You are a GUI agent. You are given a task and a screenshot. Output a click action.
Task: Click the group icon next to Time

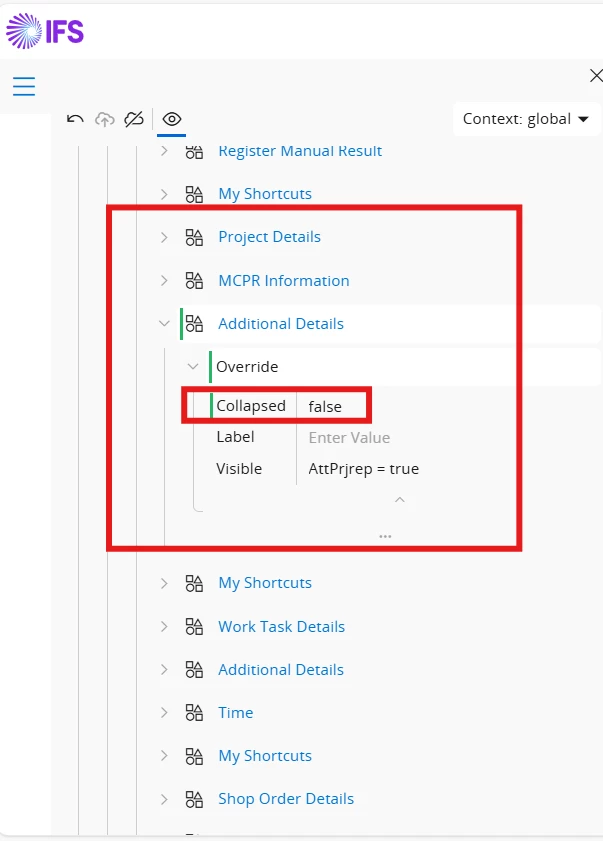pos(194,713)
